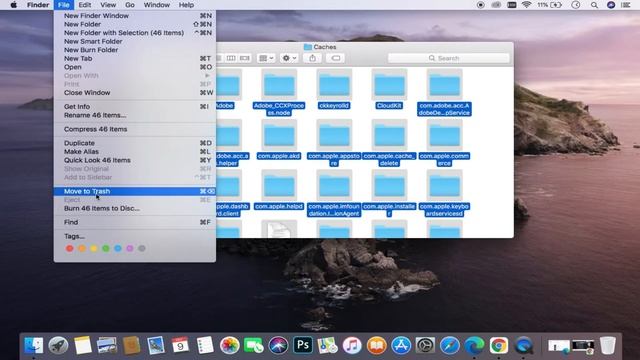The width and height of the screenshot is (640, 360).
Task: Select New Smart Folder
Action: 135,41
